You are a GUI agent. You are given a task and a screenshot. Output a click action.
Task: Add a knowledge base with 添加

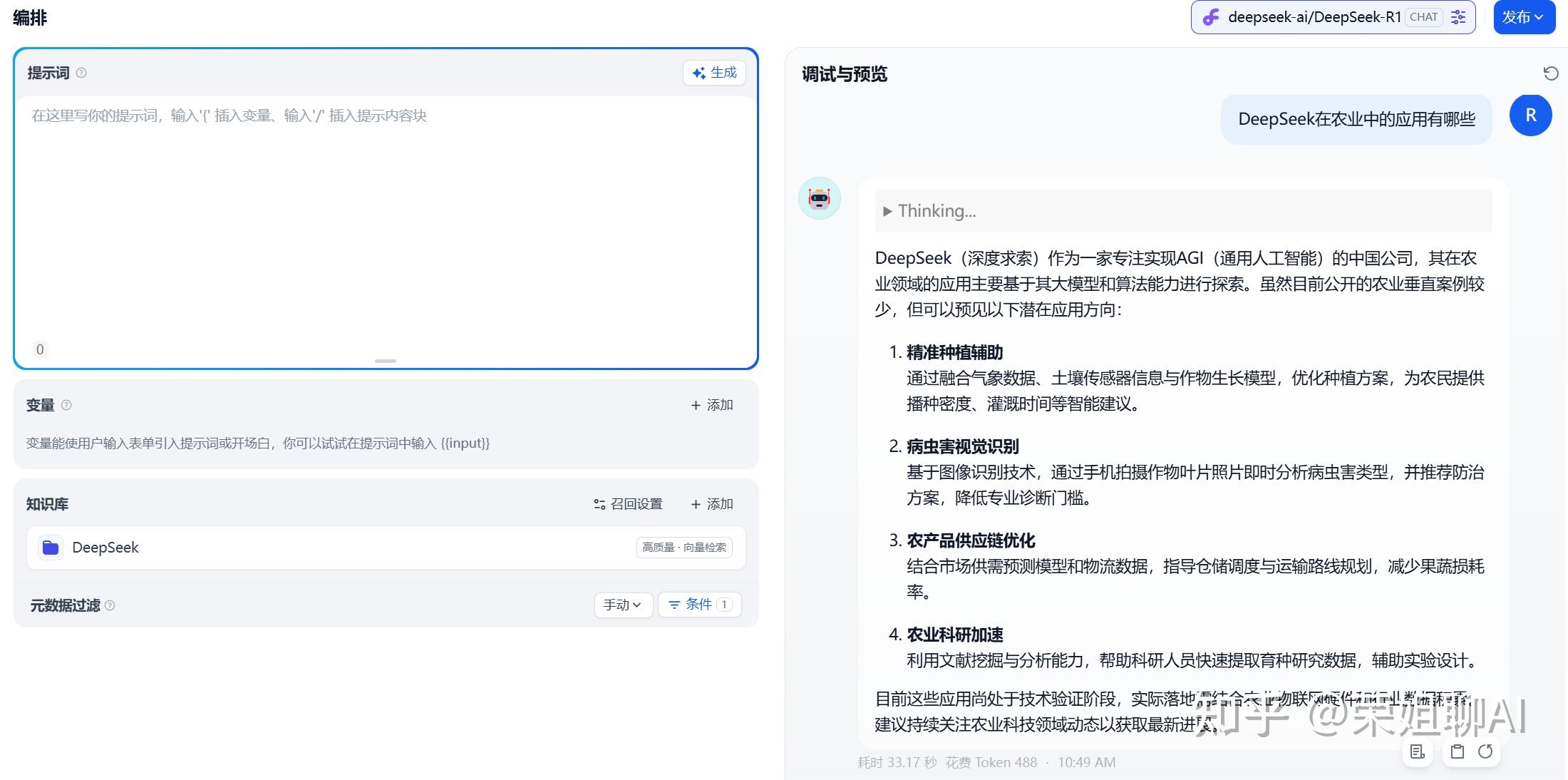click(712, 504)
